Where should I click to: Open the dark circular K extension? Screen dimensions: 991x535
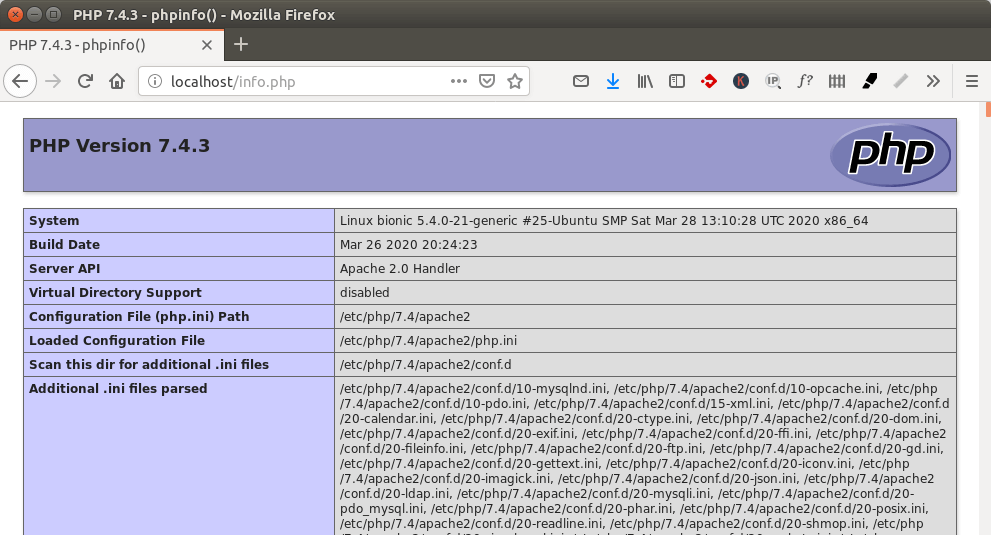741,81
